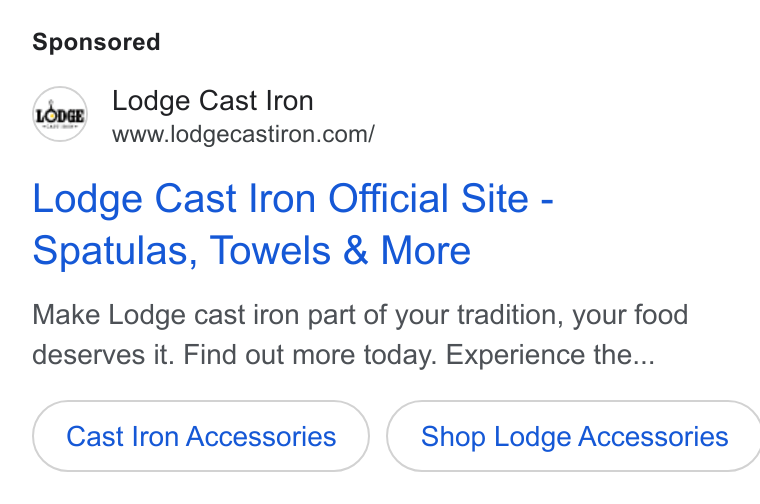This screenshot has width=760, height=504.
Task: Click the word Sponsored above the ad
Action: click(96, 42)
